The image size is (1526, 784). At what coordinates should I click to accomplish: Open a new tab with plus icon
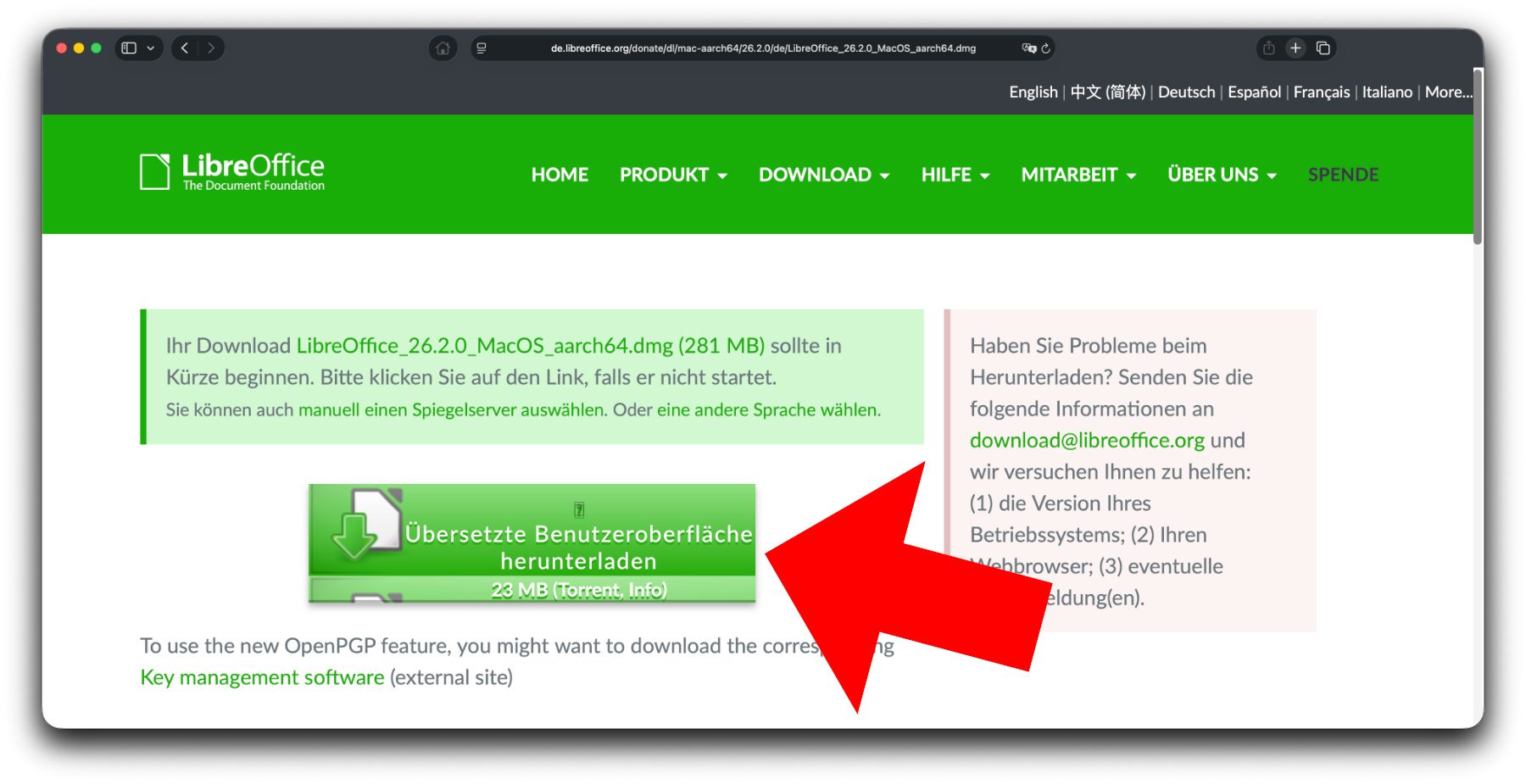(1295, 48)
